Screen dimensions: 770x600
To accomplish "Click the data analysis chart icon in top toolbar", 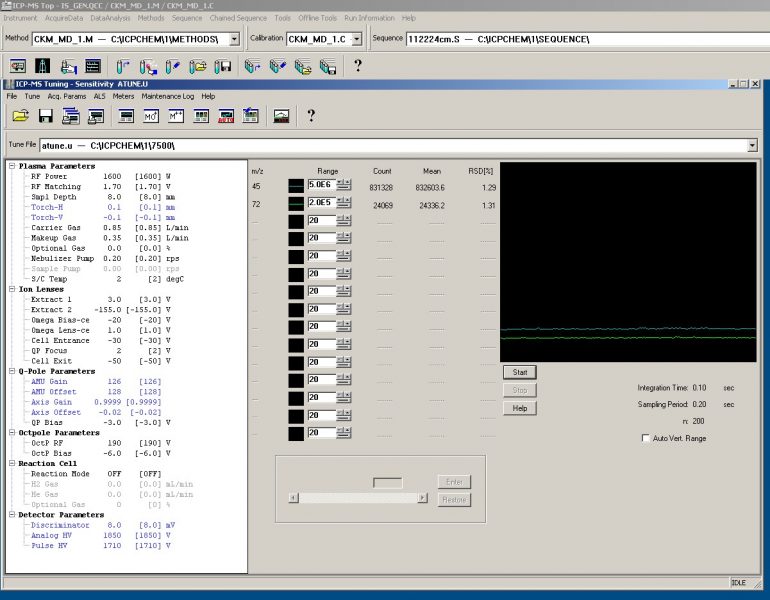I will pyautogui.click(x=92, y=66).
